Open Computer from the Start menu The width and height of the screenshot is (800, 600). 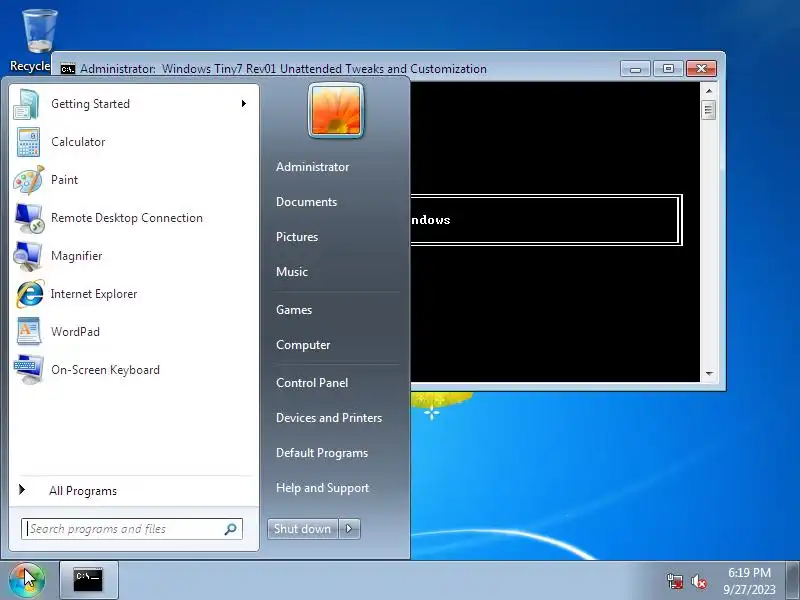click(303, 345)
